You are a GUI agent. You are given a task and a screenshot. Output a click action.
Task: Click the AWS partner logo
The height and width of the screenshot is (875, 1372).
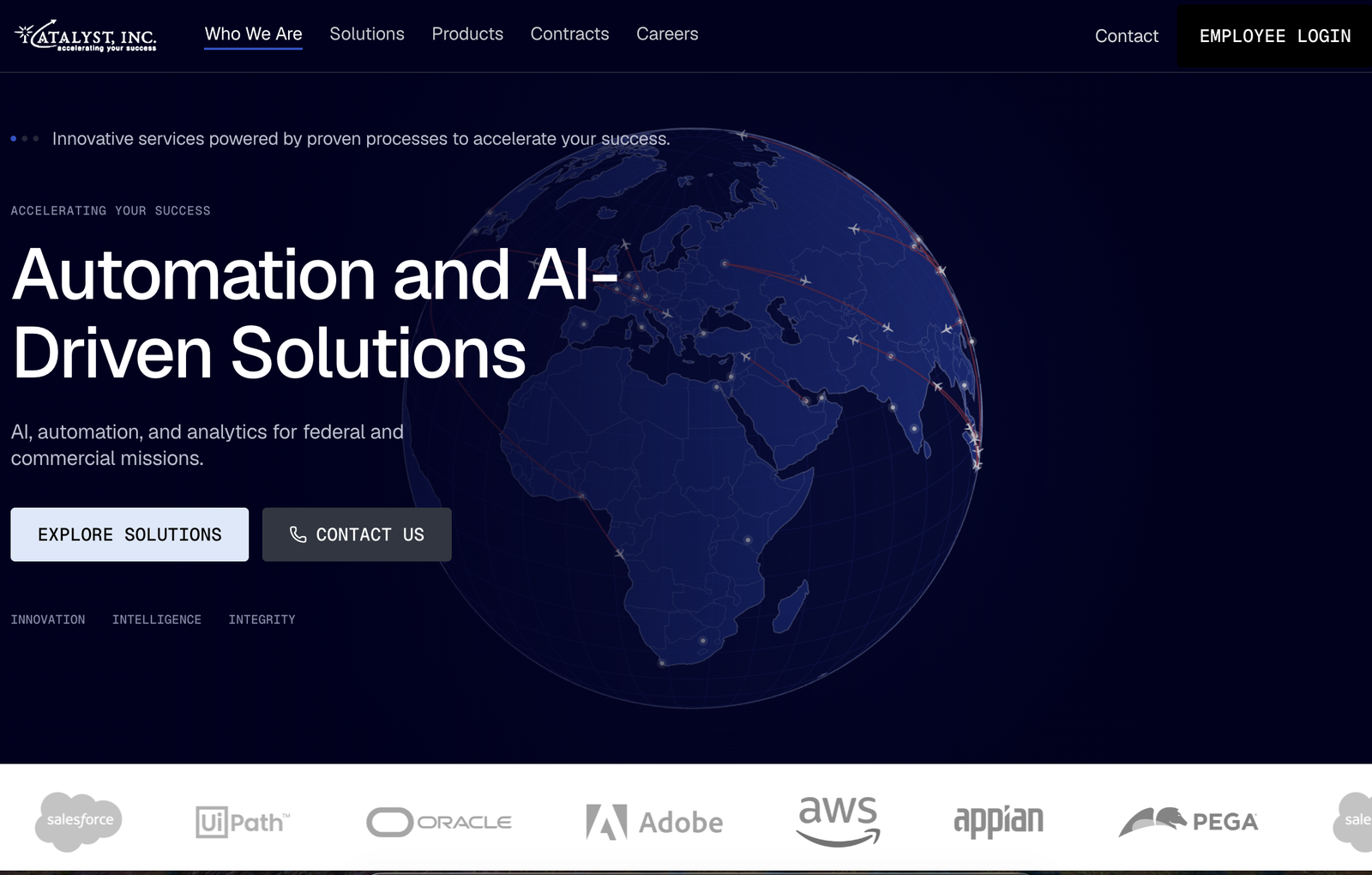pos(838,821)
